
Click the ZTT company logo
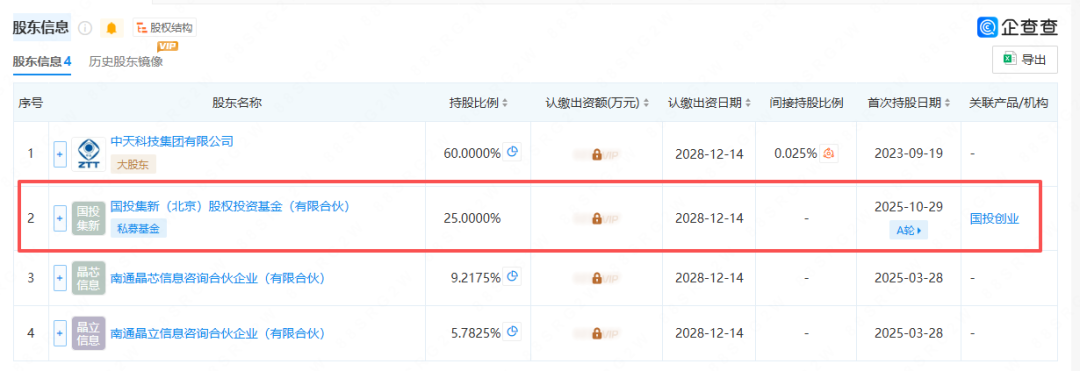point(89,153)
